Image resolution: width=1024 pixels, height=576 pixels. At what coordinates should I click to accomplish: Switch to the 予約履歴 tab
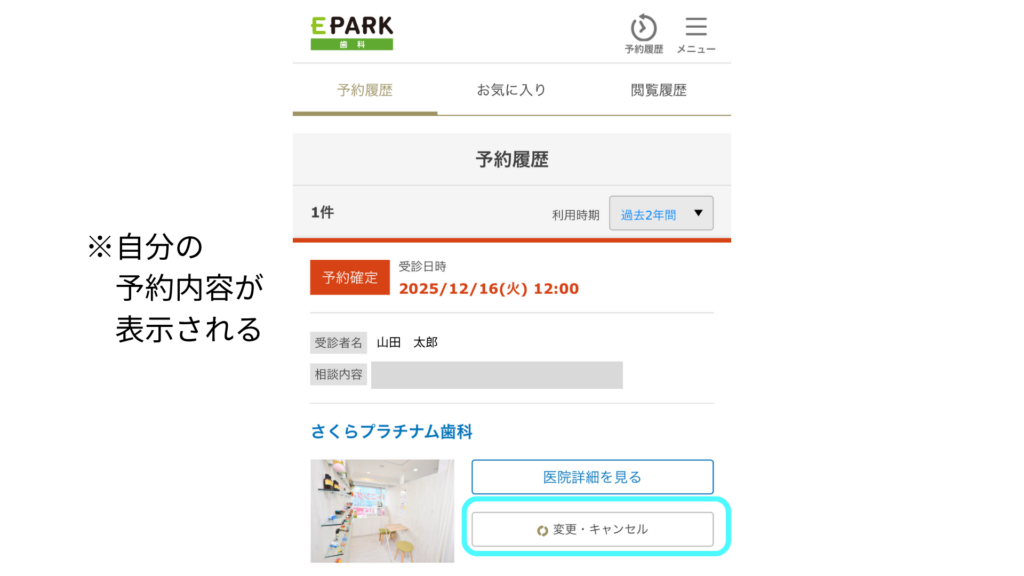[x=365, y=90]
